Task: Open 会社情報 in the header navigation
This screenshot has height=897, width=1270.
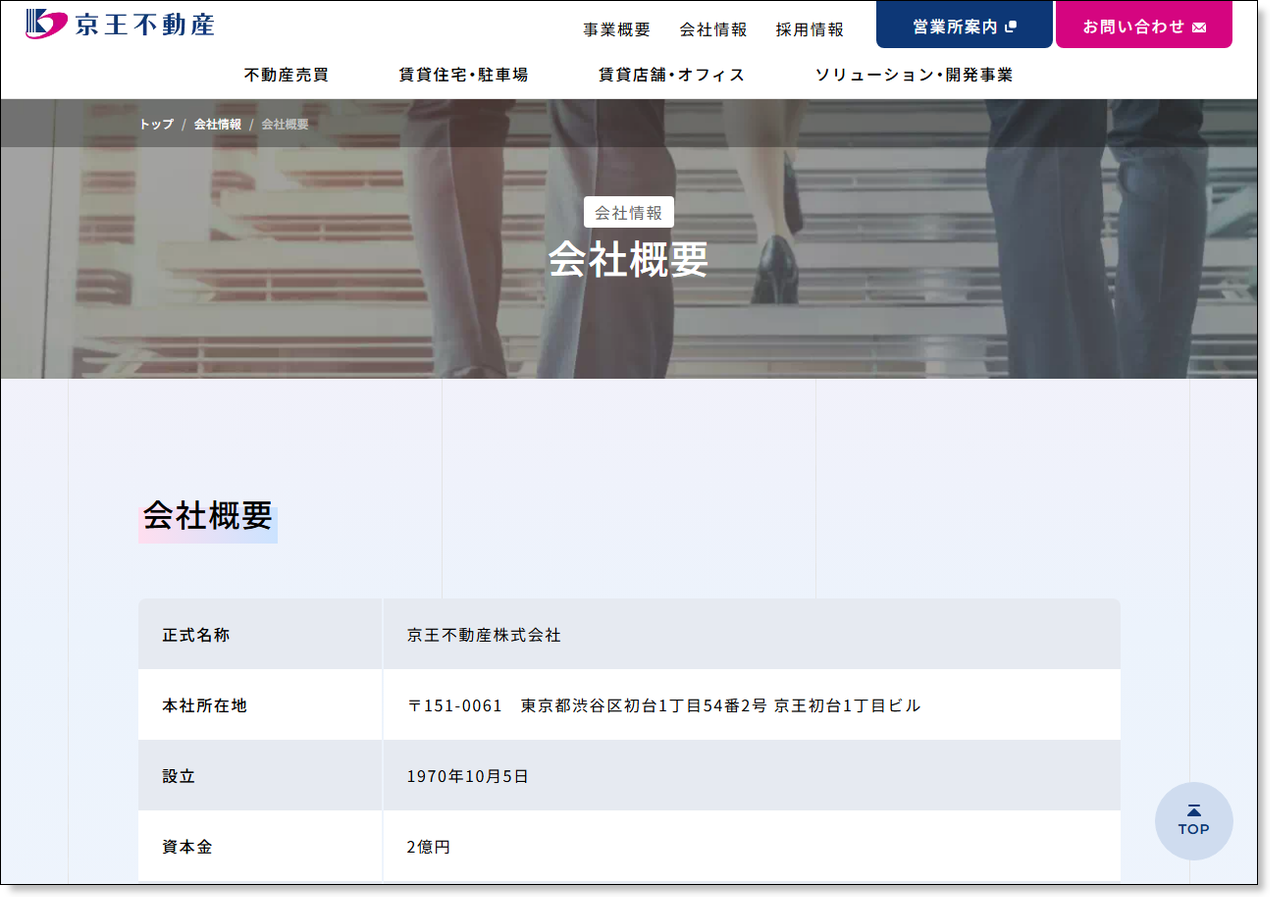Action: pos(713,30)
